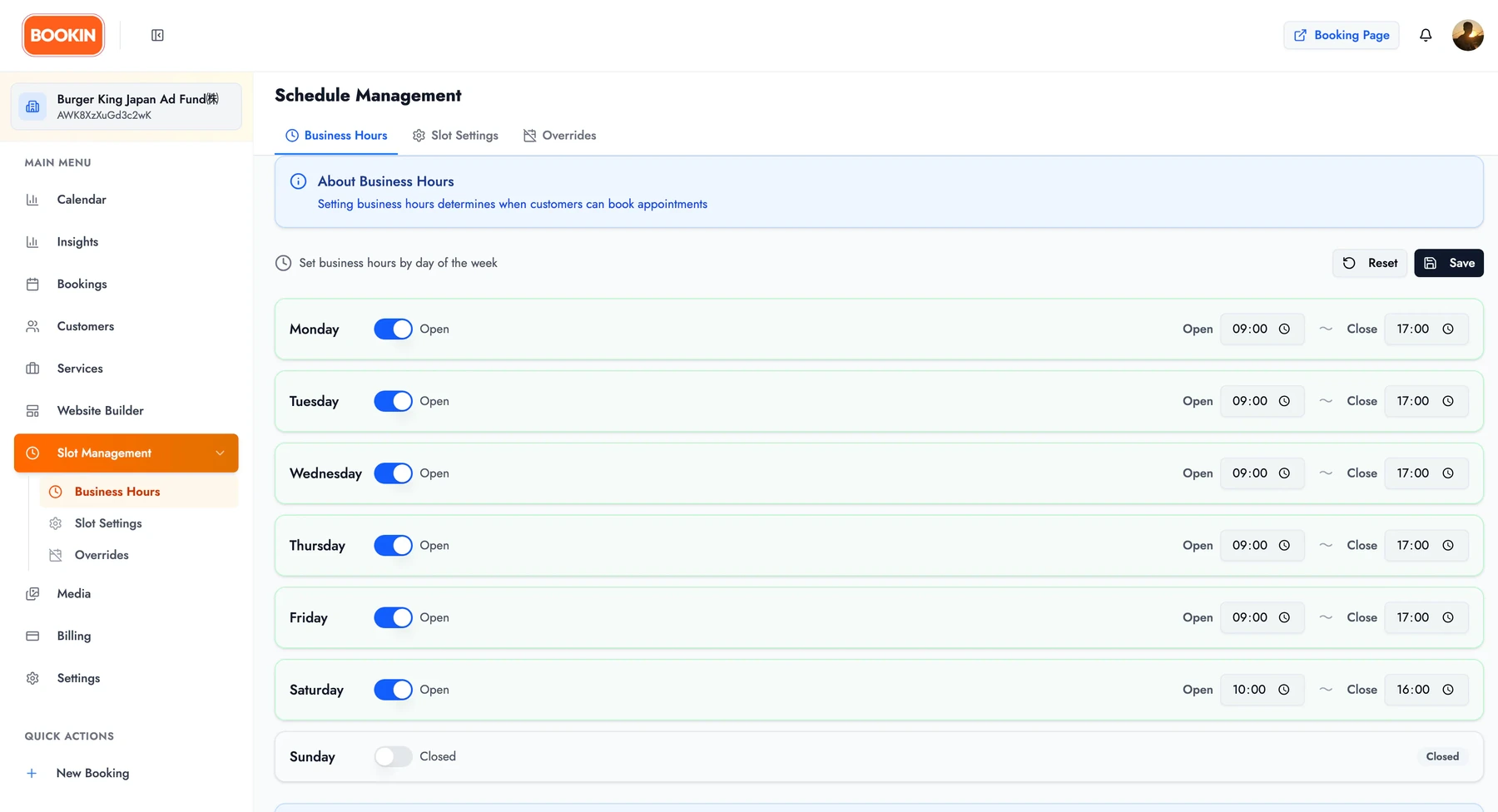This screenshot has width=1498, height=812.
Task: Click the clock icon in Tuesday open time
Action: pyautogui.click(x=1284, y=401)
